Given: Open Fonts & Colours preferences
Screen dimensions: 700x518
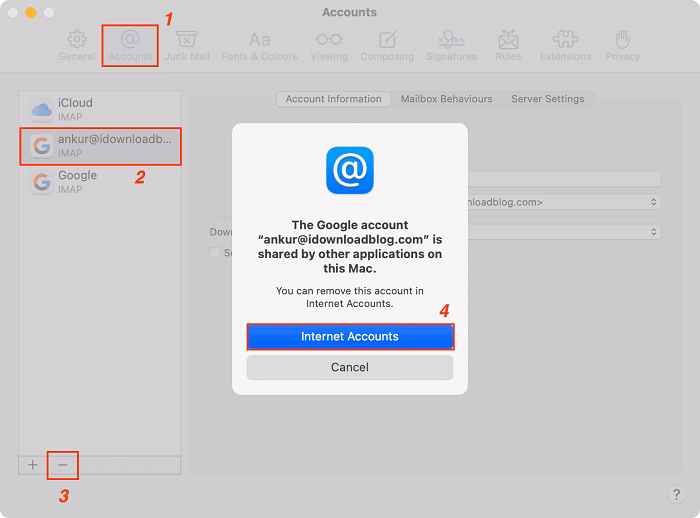Looking at the screenshot, I should tap(259, 46).
